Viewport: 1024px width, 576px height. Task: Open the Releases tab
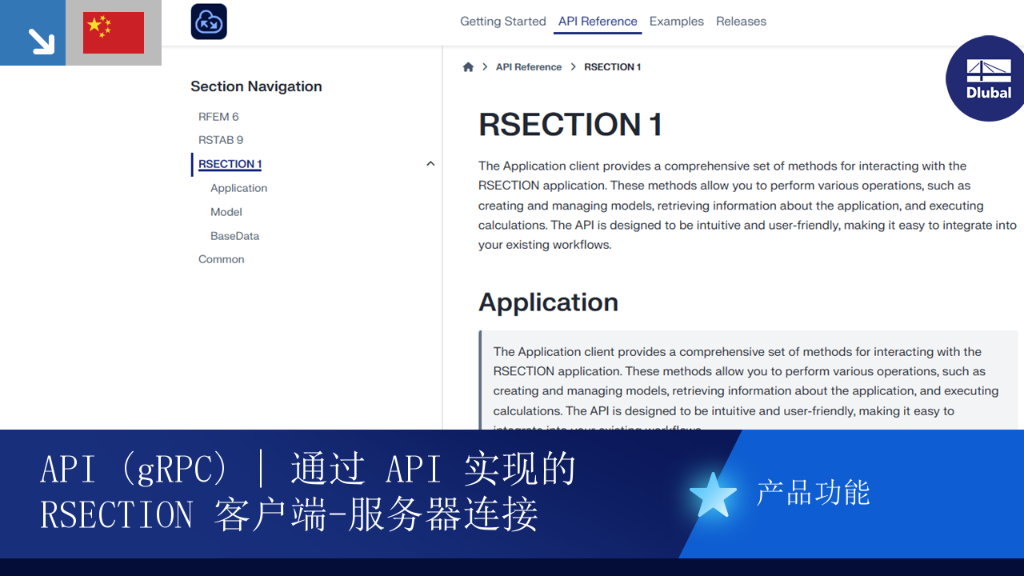(x=741, y=21)
